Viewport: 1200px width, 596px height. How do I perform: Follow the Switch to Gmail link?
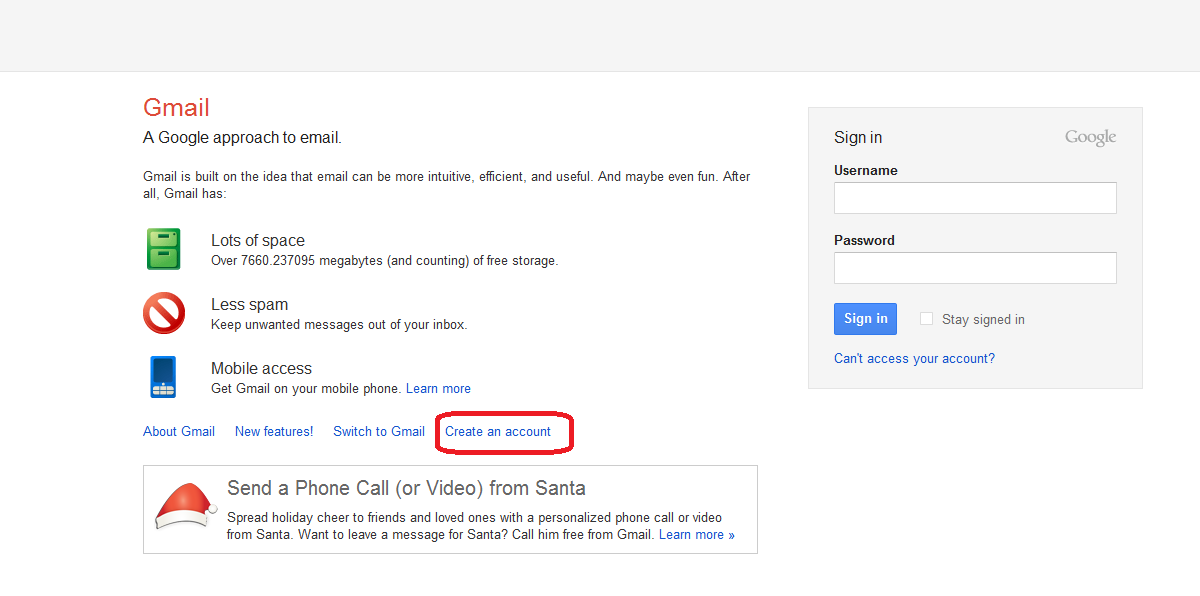[x=379, y=432]
